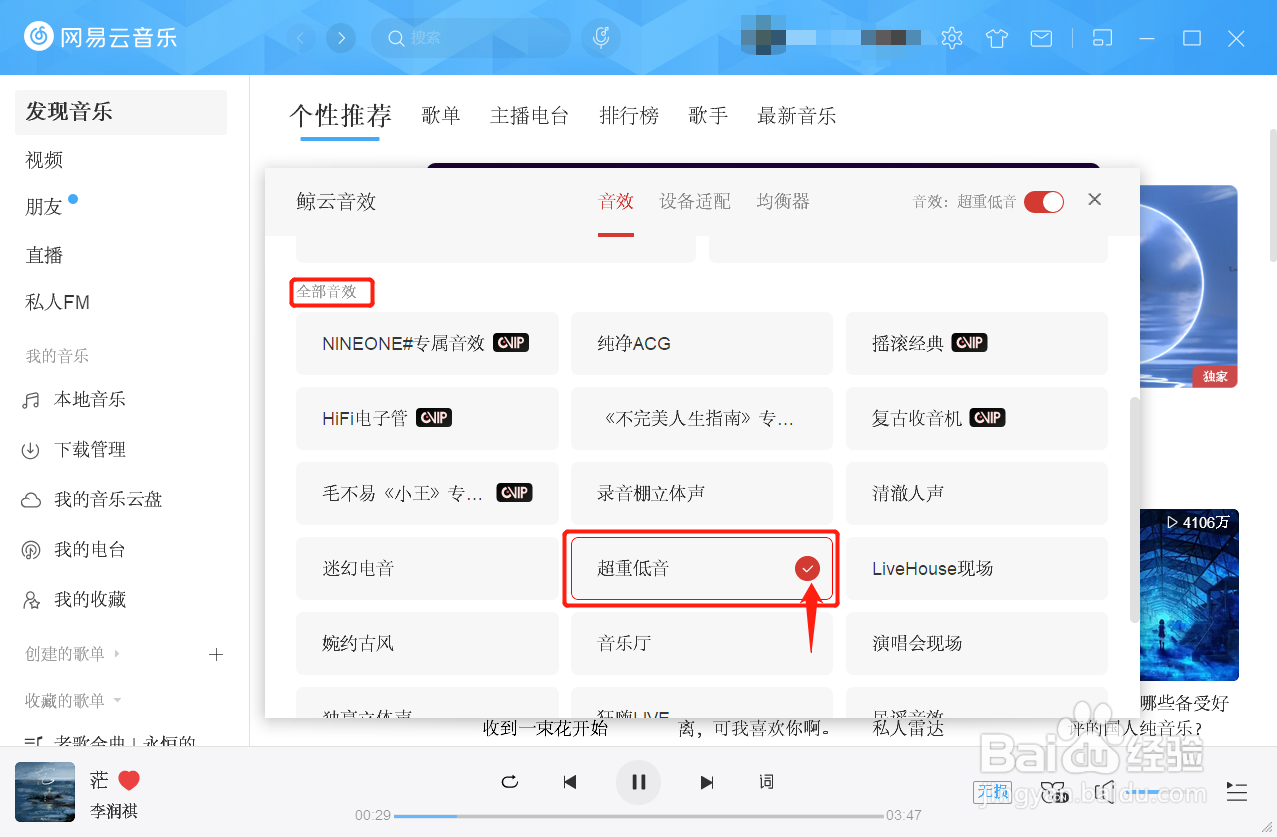
Task: Choose the 摇滚经典 sound effect
Action: [977, 343]
